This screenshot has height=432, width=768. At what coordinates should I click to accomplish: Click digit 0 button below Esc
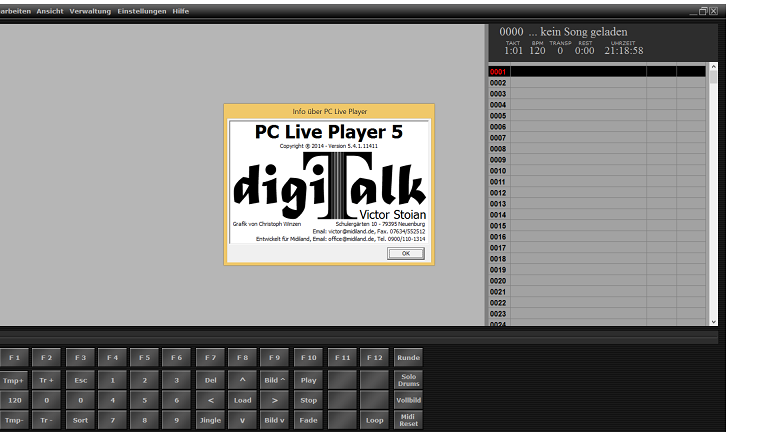coord(80,400)
